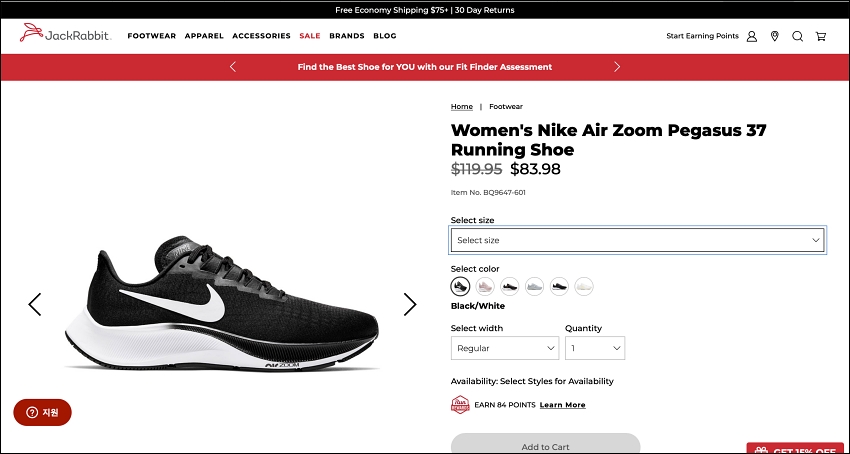Click the sale price $83.98

[x=535, y=169]
